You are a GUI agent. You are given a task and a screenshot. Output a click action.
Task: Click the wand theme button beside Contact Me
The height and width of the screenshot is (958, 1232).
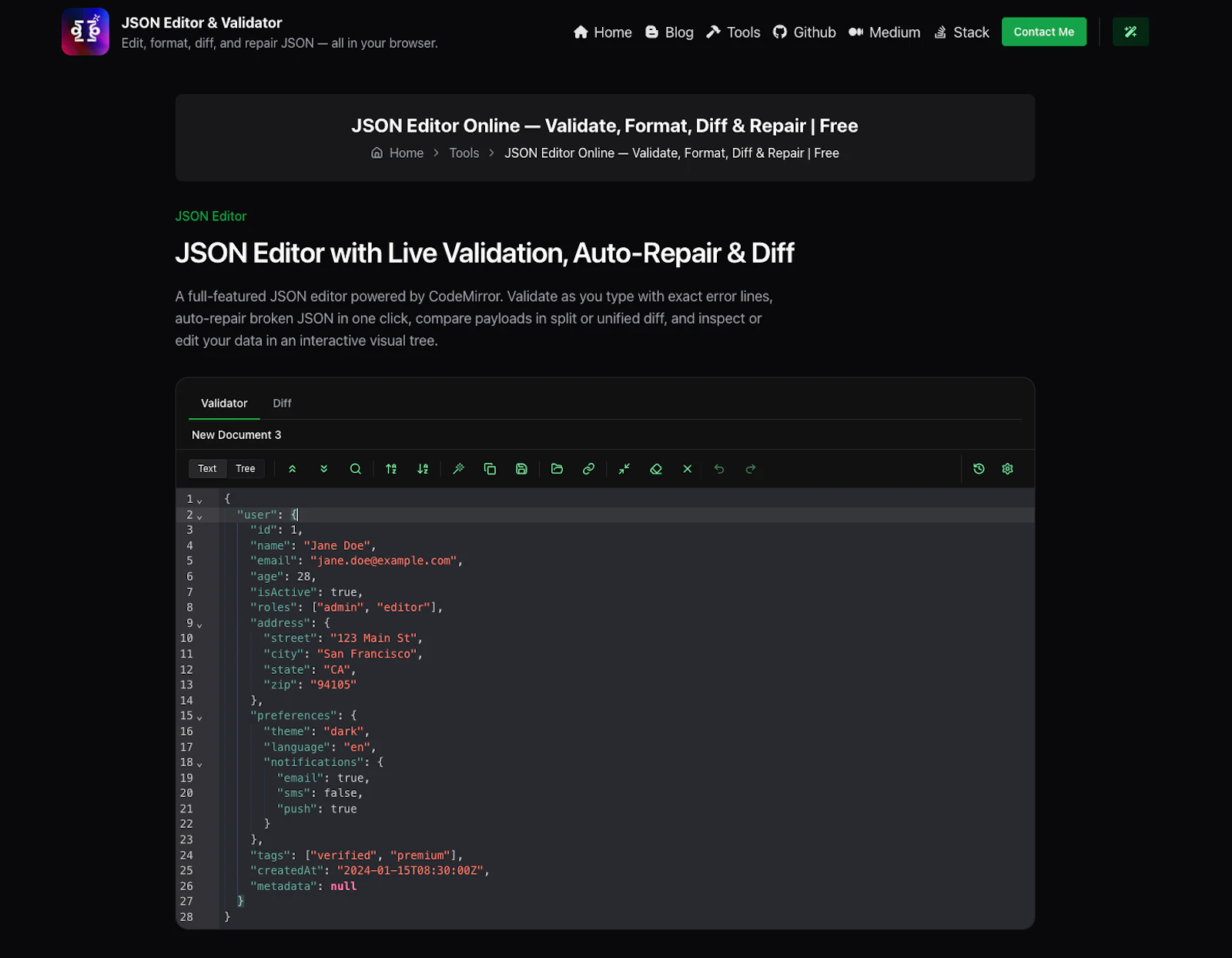click(x=1130, y=32)
